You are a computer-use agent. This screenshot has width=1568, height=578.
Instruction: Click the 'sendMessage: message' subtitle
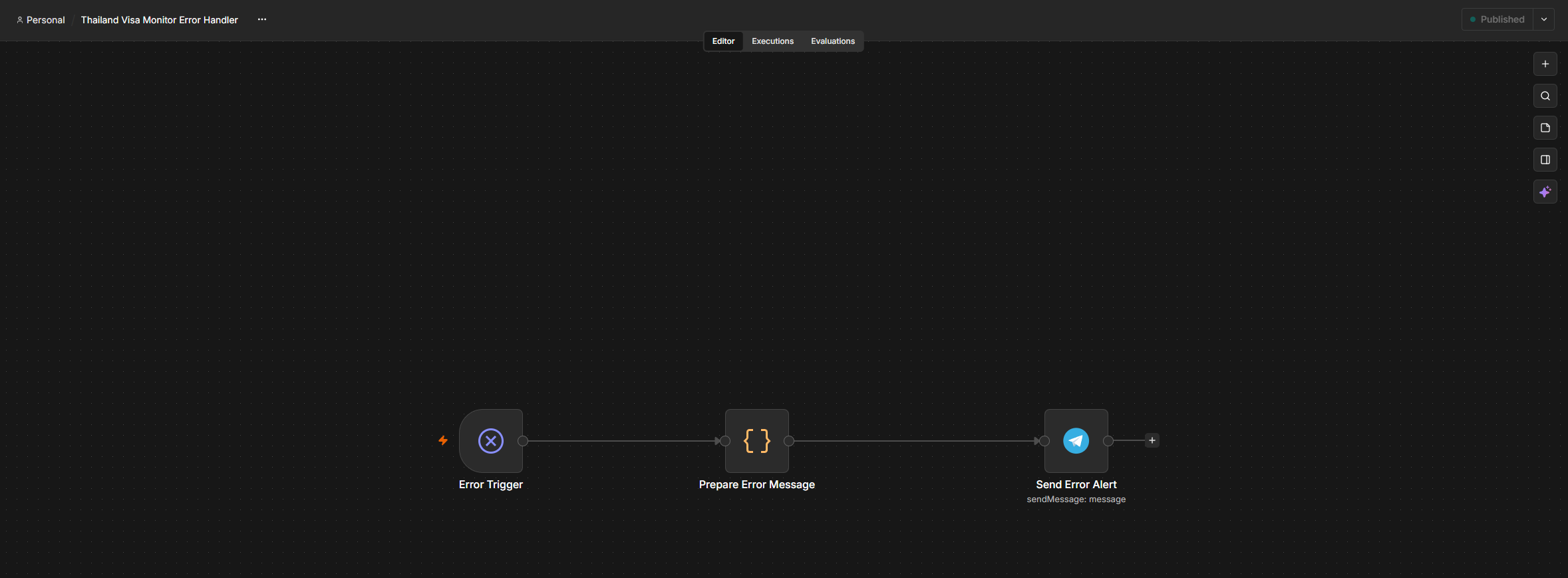click(1076, 500)
